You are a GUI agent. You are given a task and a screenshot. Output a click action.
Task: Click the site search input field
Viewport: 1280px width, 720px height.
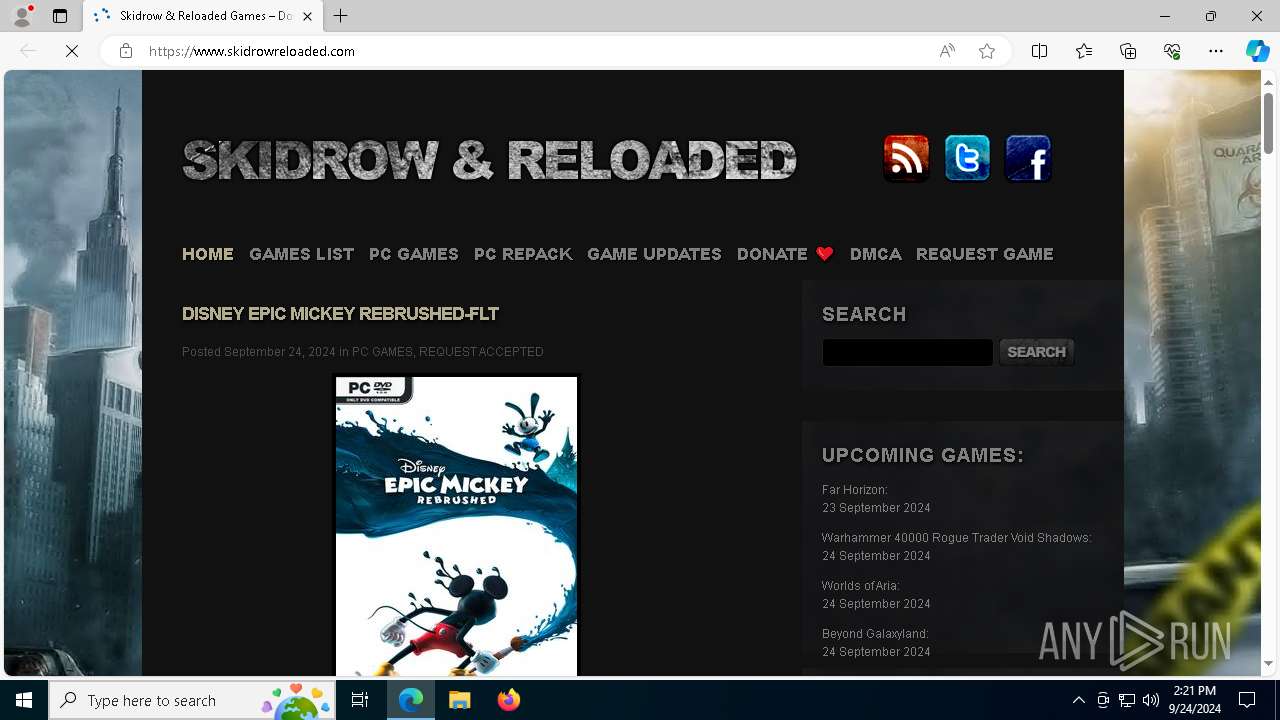pyautogui.click(x=907, y=352)
